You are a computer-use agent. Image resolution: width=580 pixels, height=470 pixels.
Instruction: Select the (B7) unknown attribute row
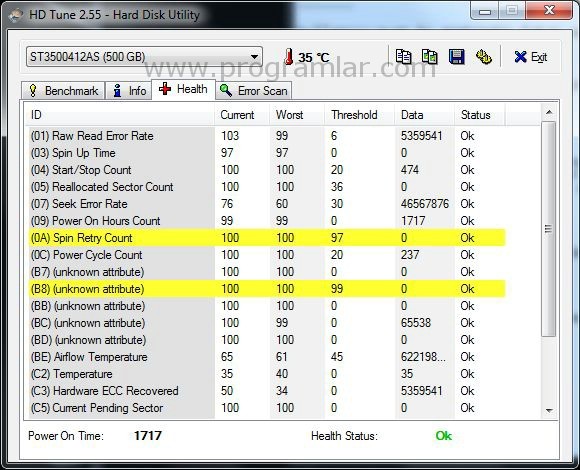[266, 272]
